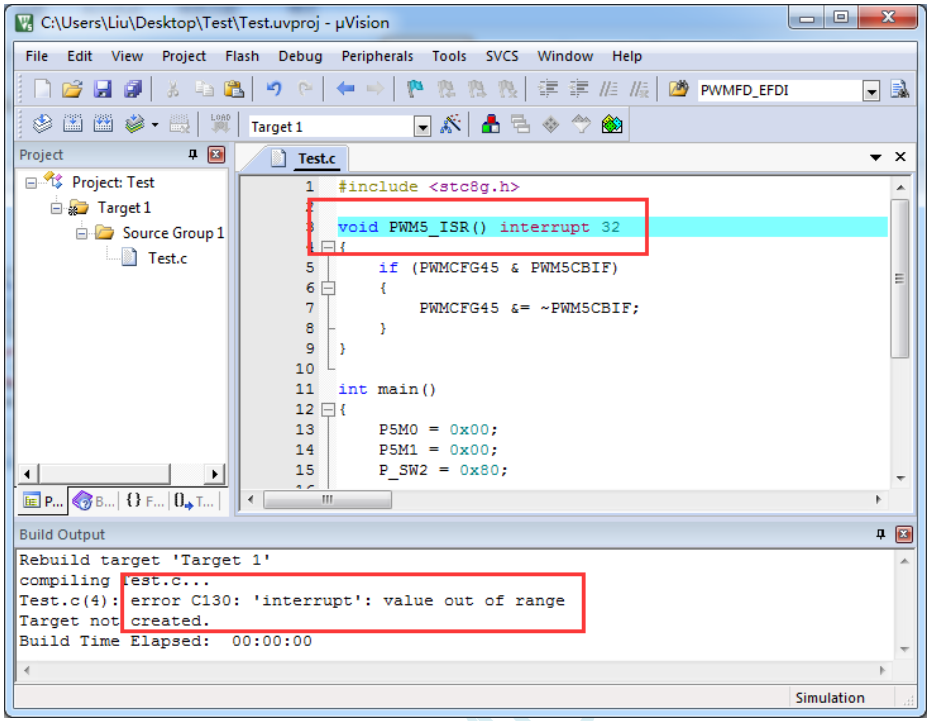Click the Rebuild all target files icon
Viewport: 930px width, 721px height.
[x=103, y=125]
